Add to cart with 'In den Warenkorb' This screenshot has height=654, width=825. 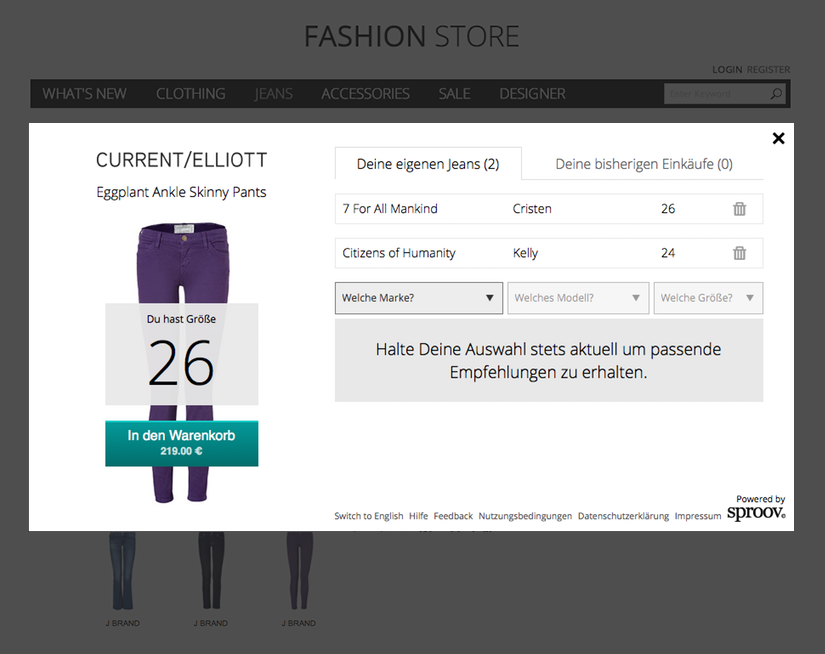(x=182, y=443)
